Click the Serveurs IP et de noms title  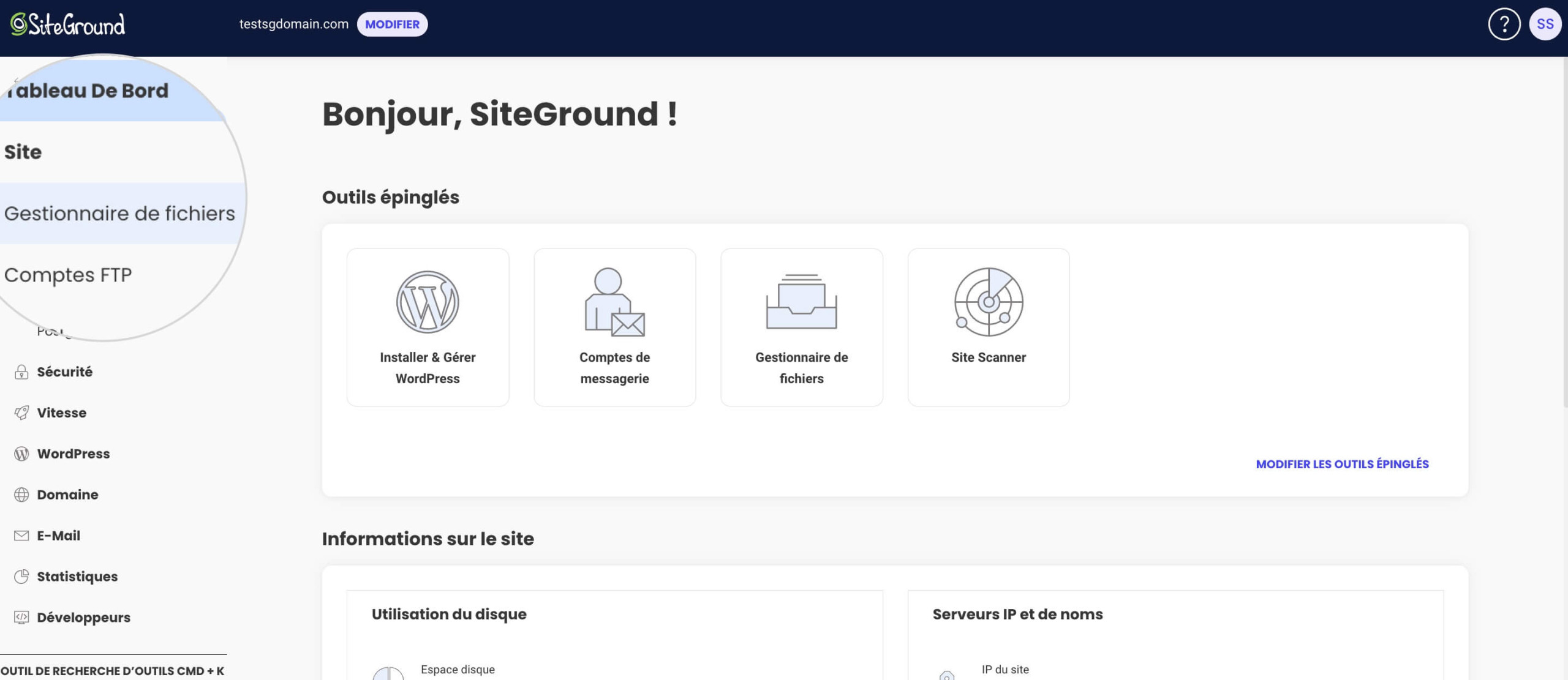point(1017,615)
